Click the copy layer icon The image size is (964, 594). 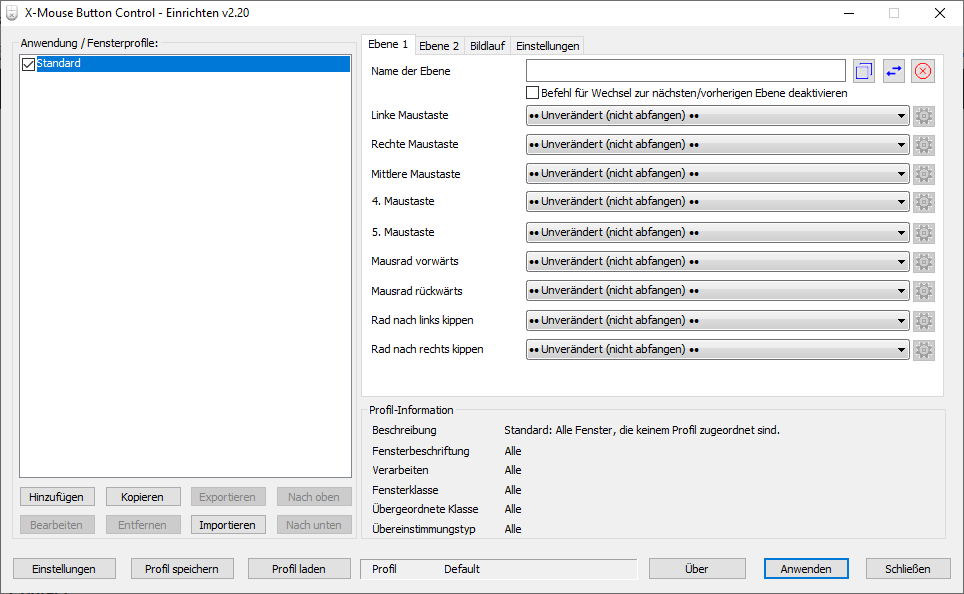(864, 71)
